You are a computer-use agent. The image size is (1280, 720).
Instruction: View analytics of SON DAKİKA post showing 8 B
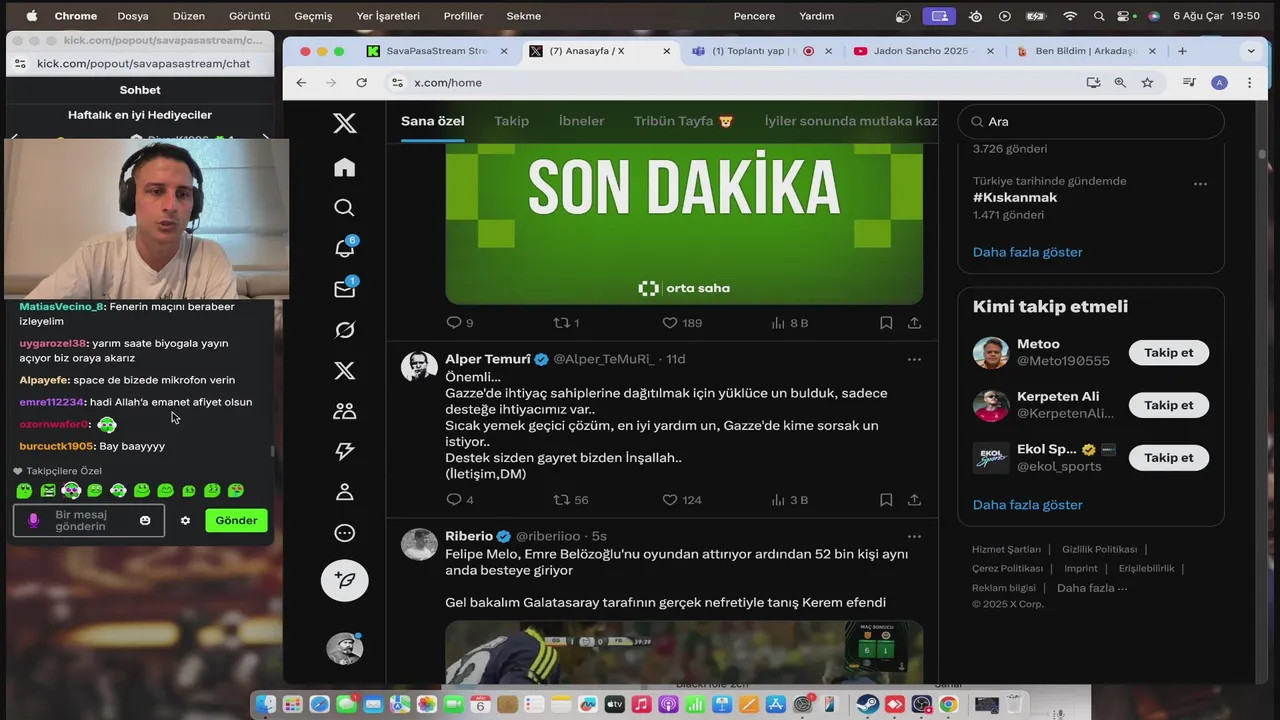[x=789, y=323]
